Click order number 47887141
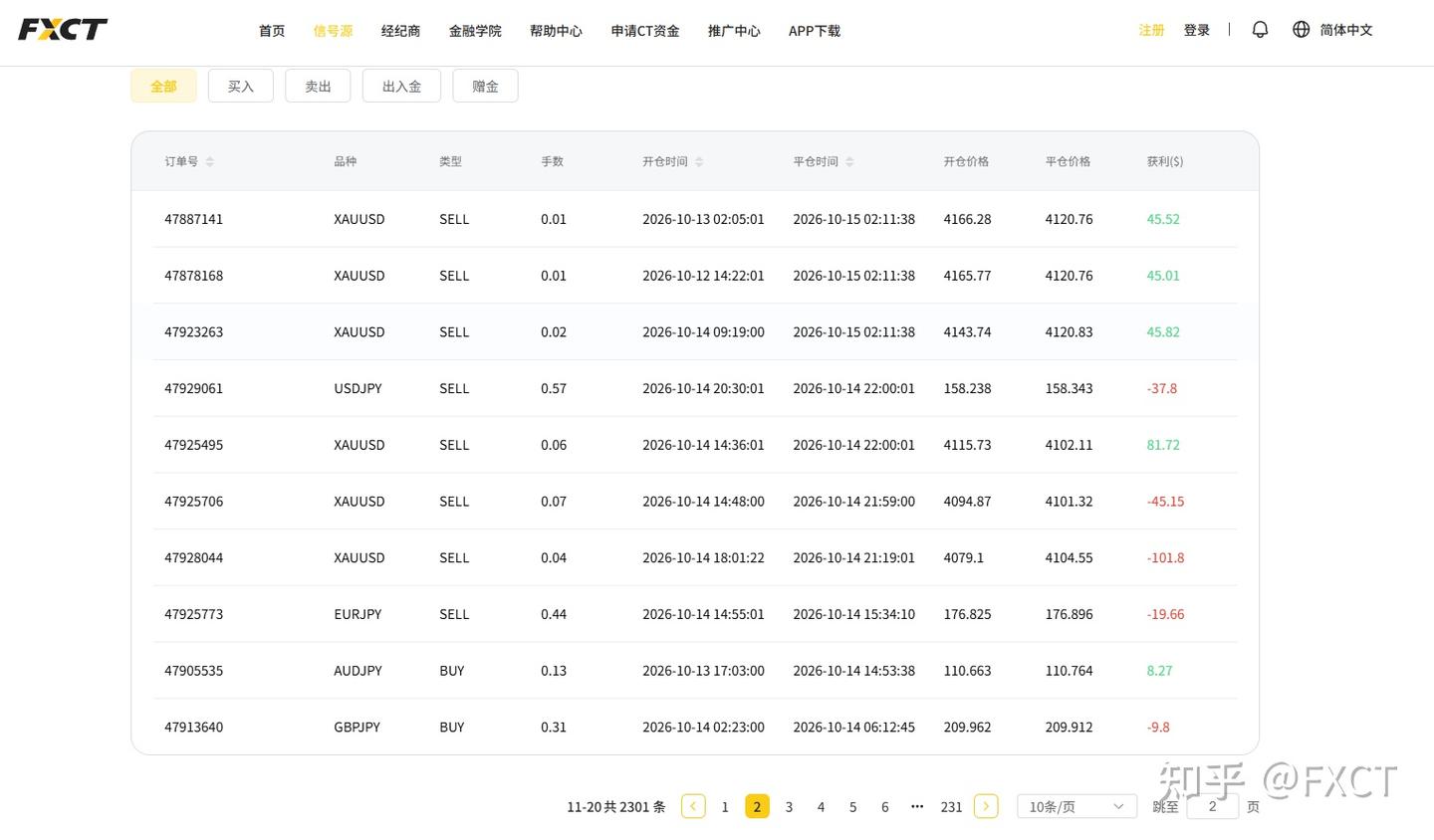Image resolution: width=1434 pixels, height=840 pixels. point(193,219)
